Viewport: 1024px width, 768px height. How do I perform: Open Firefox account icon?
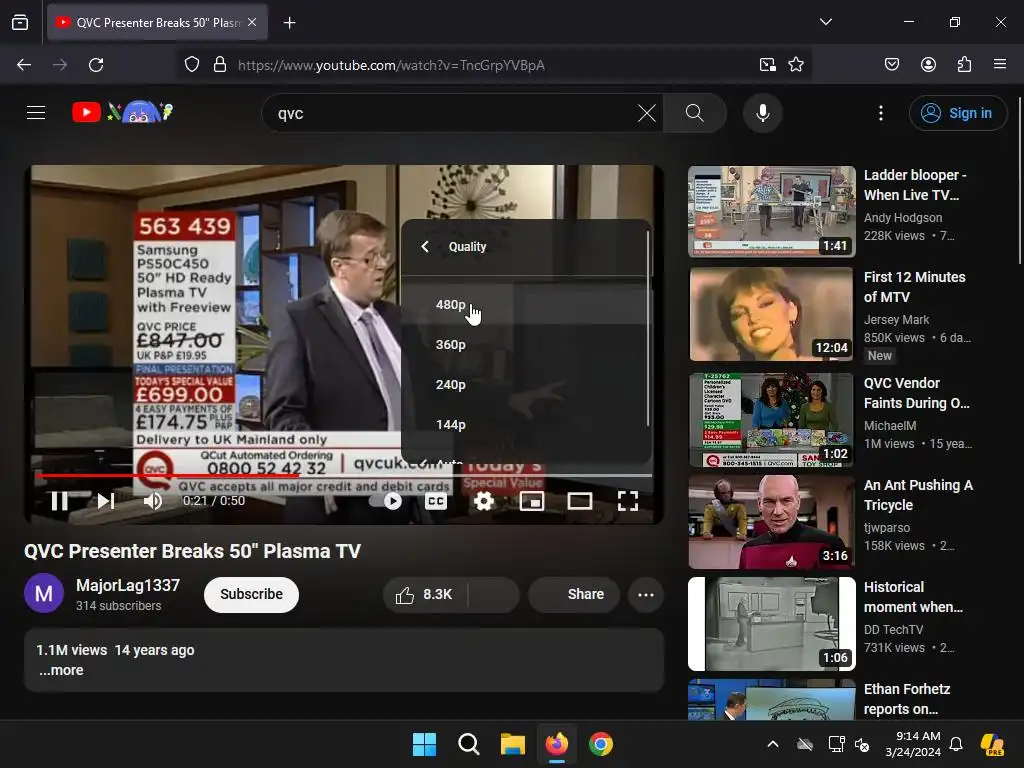click(928, 64)
